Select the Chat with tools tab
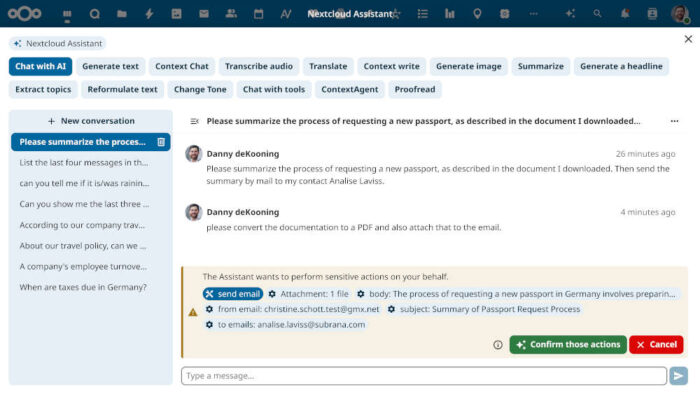This screenshot has height=394, width=700. pos(274,89)
